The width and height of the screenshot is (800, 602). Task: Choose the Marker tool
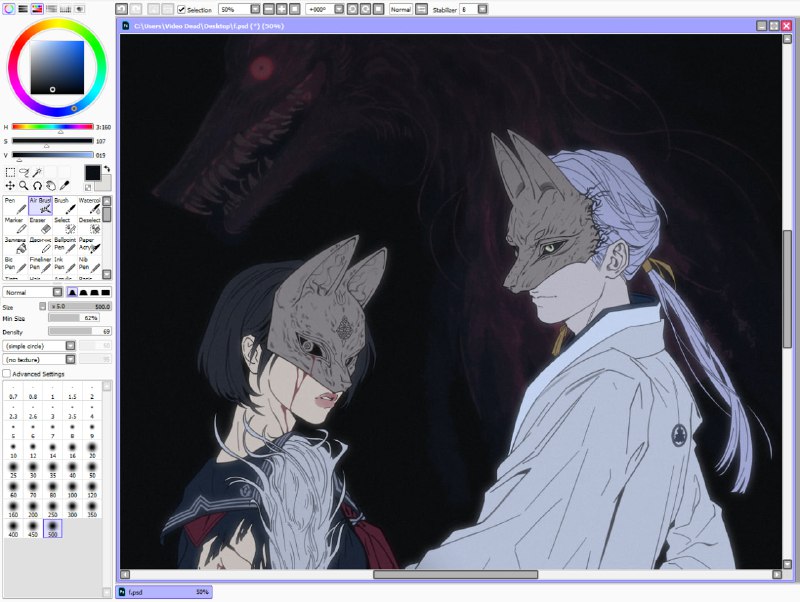15,225
